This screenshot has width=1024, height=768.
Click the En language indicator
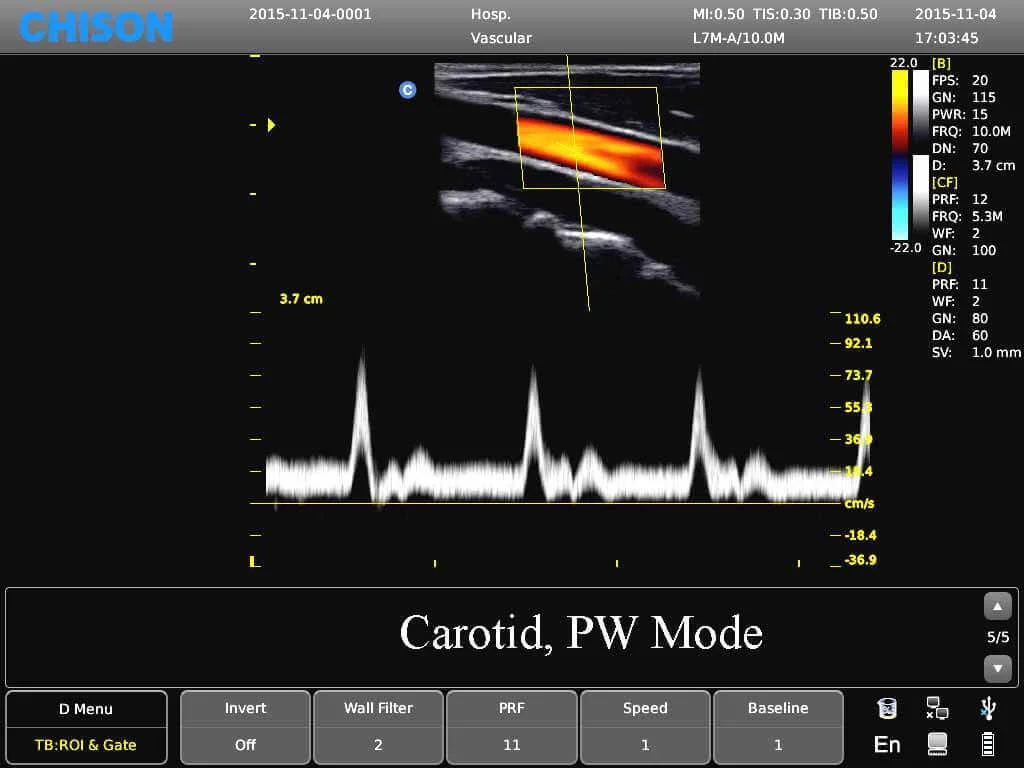[x=887, y=744]
